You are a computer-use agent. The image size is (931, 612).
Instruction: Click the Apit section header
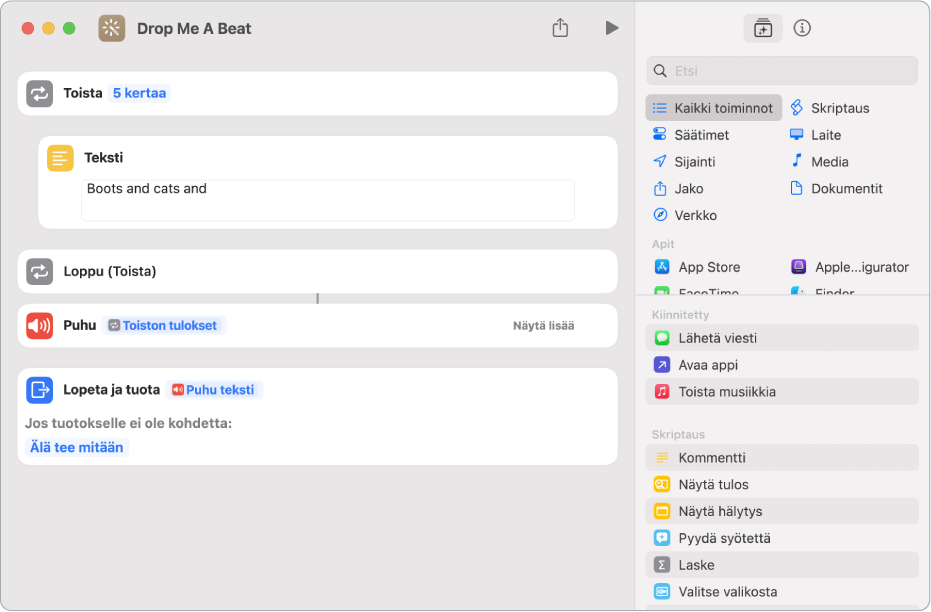pos(663,244)
